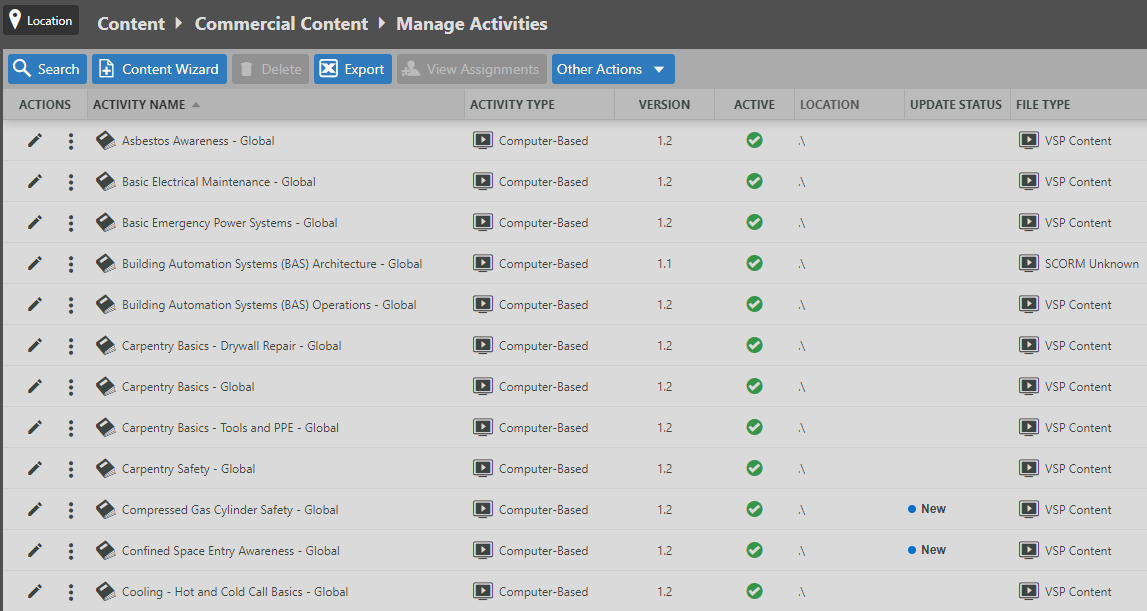
Task: Click the New status for Compressed Gas Cylinder Safety
Action: point(927,509)
